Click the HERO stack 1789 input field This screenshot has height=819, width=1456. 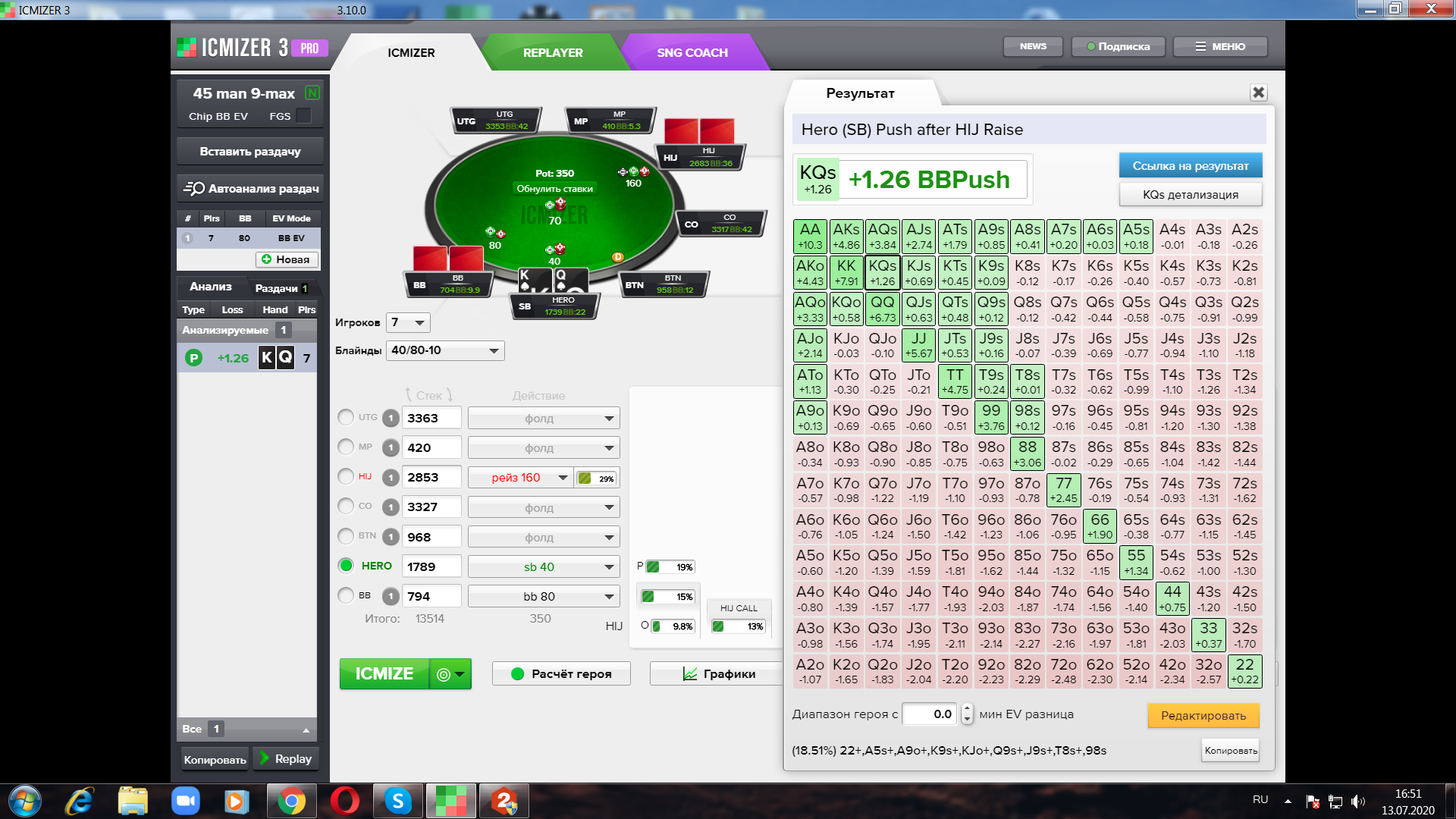431,566
